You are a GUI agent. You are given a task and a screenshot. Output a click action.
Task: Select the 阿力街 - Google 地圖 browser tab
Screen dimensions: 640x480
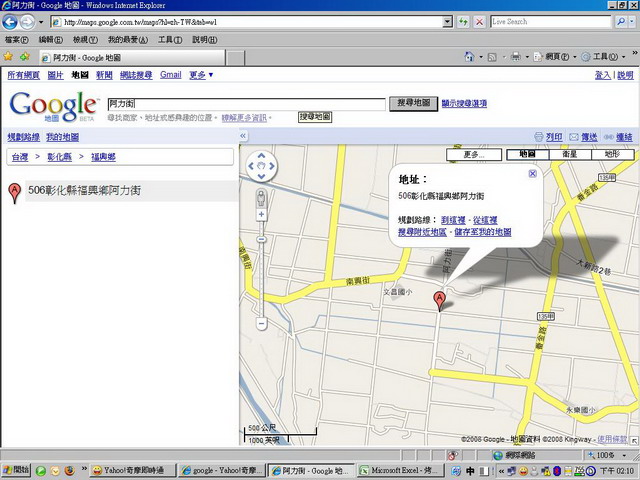132,58
